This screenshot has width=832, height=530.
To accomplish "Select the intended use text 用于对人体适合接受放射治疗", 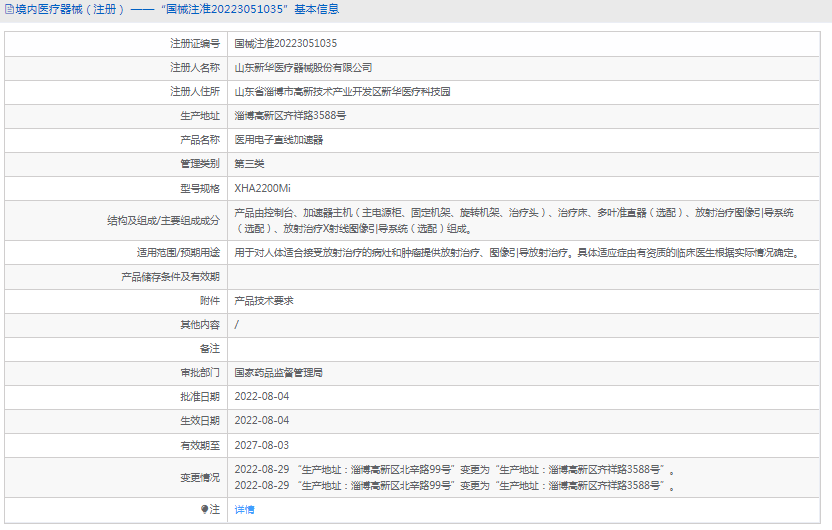I will coord(517,253).
